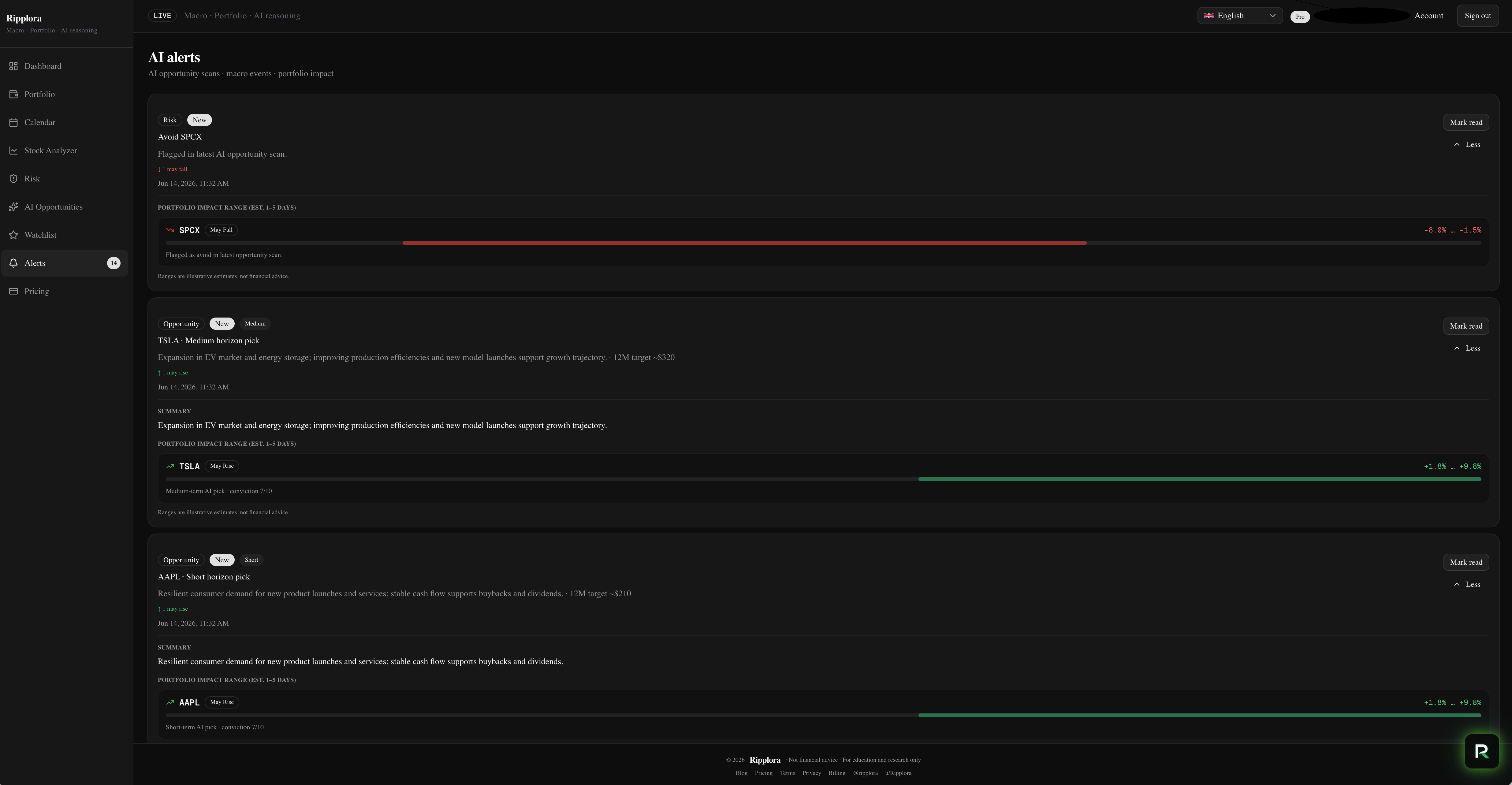Click the -8.0% … -1.5% range value
This screenshot has height=785, width=1512.
click(x=1452, y=230)
